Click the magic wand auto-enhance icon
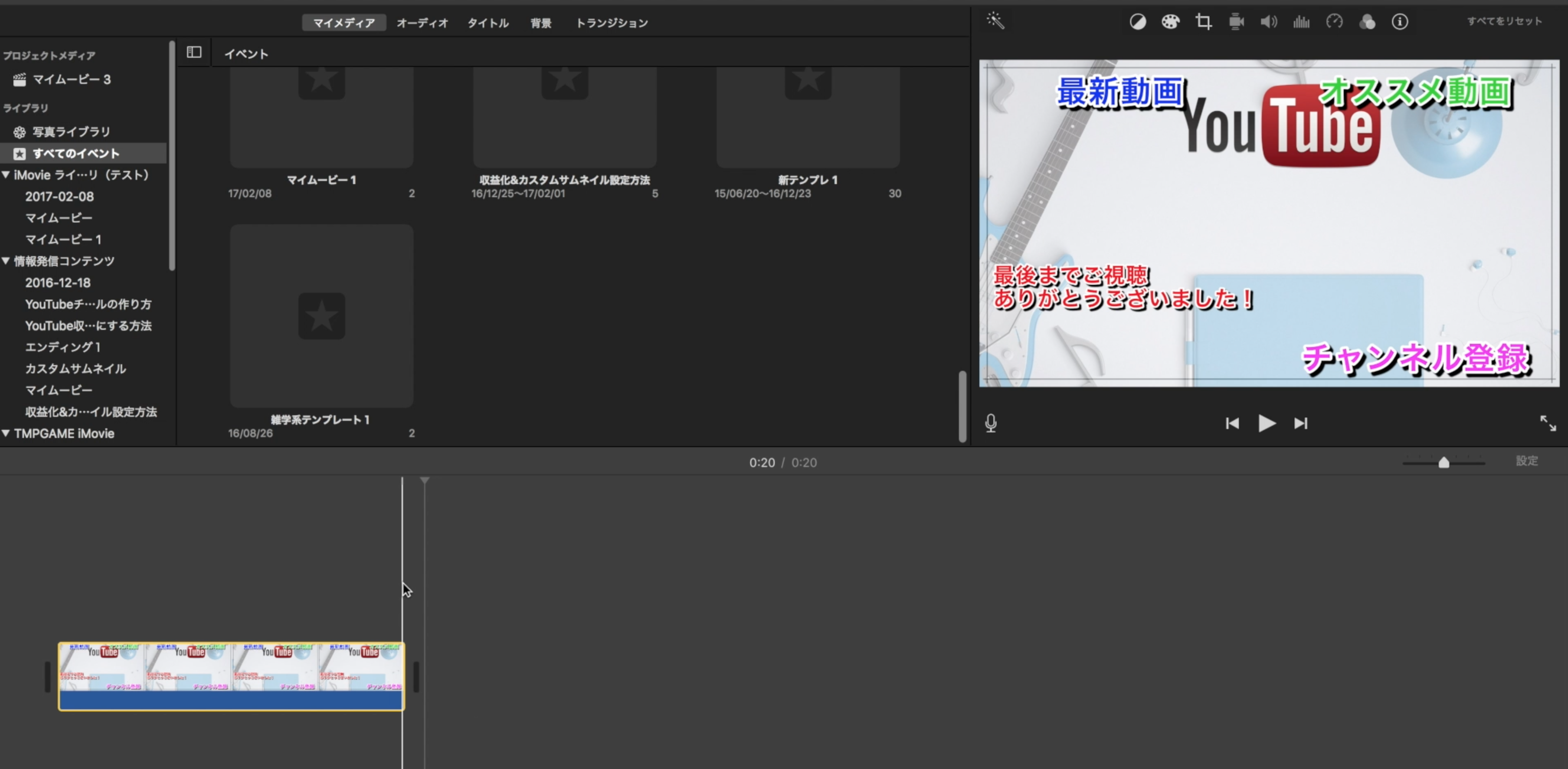This screenshot has width=1568, height=769. coord(995,22)
